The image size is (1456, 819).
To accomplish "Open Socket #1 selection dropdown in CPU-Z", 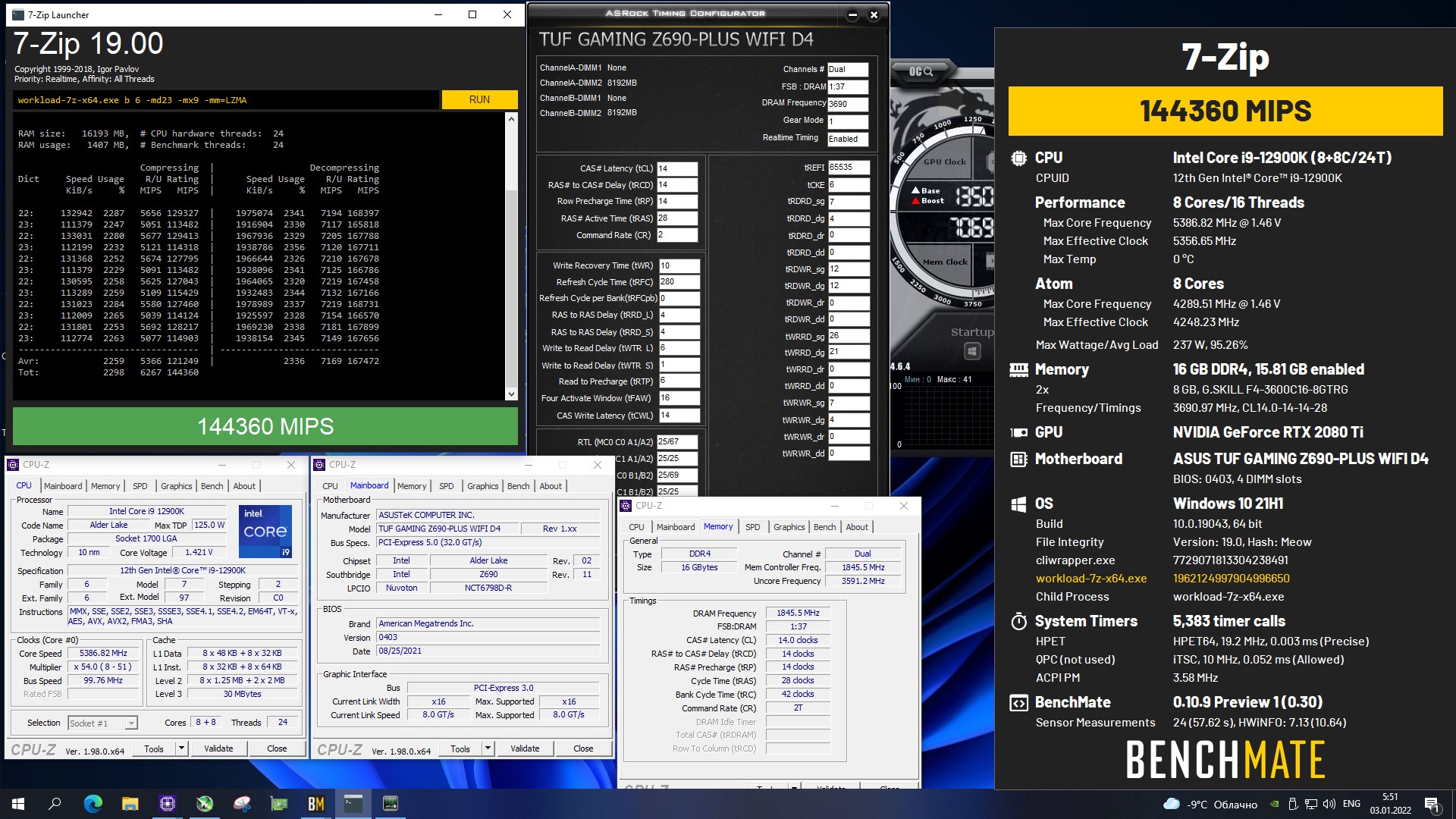I will pyautogui.click(x=102, y=723).
